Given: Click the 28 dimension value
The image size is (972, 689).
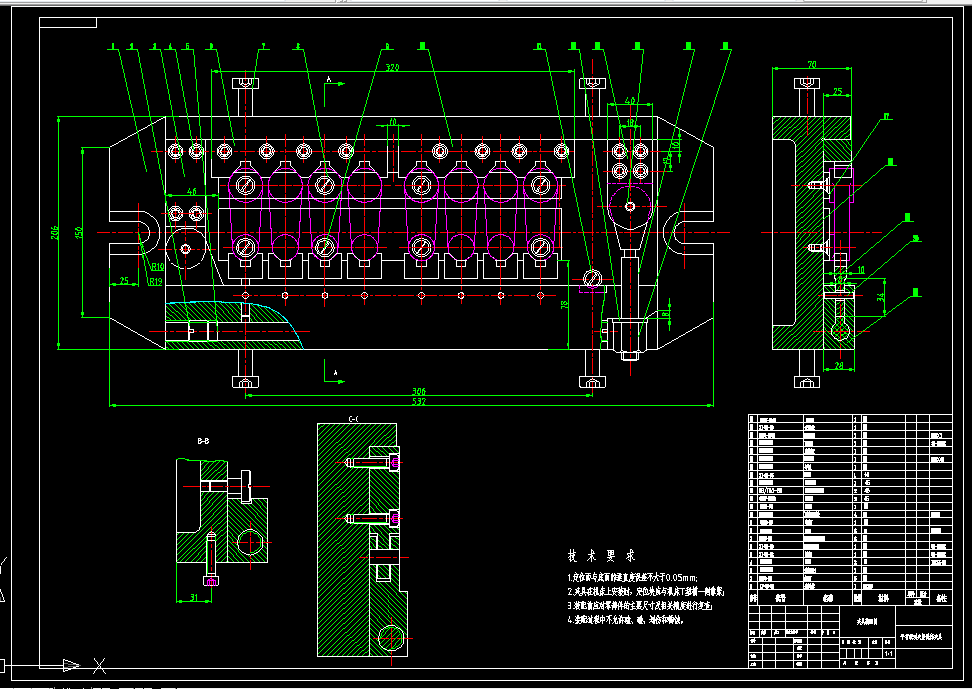Looking at the screenshot, I should (839, 366).
